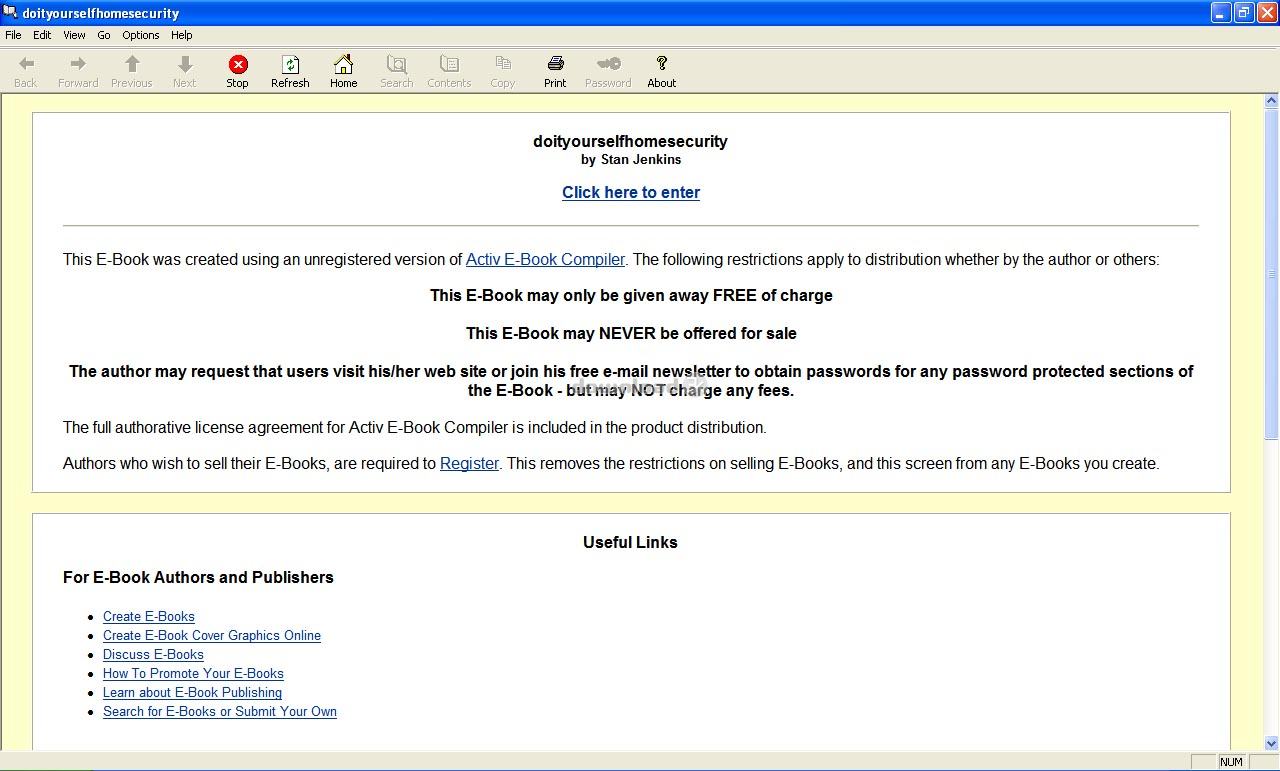Open the About question mark icon
The height and width of the screenshot is (771, 1280).
point(661,65)
